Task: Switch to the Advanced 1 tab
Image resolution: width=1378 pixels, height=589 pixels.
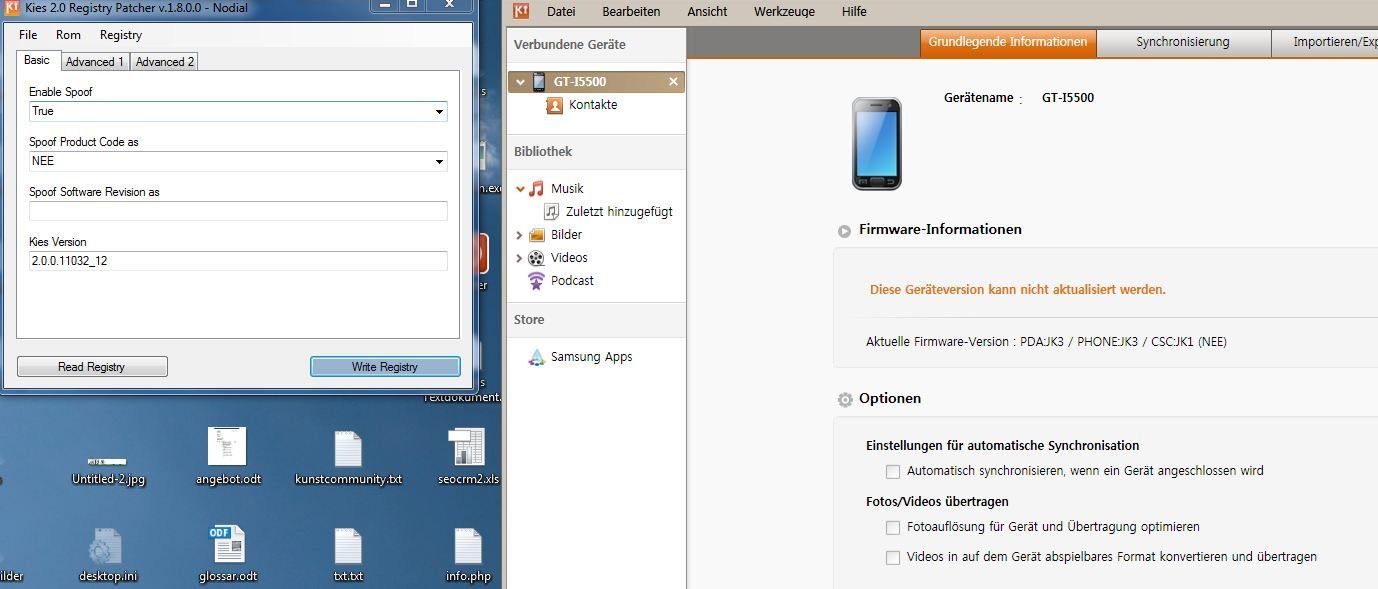Action: 95,62
